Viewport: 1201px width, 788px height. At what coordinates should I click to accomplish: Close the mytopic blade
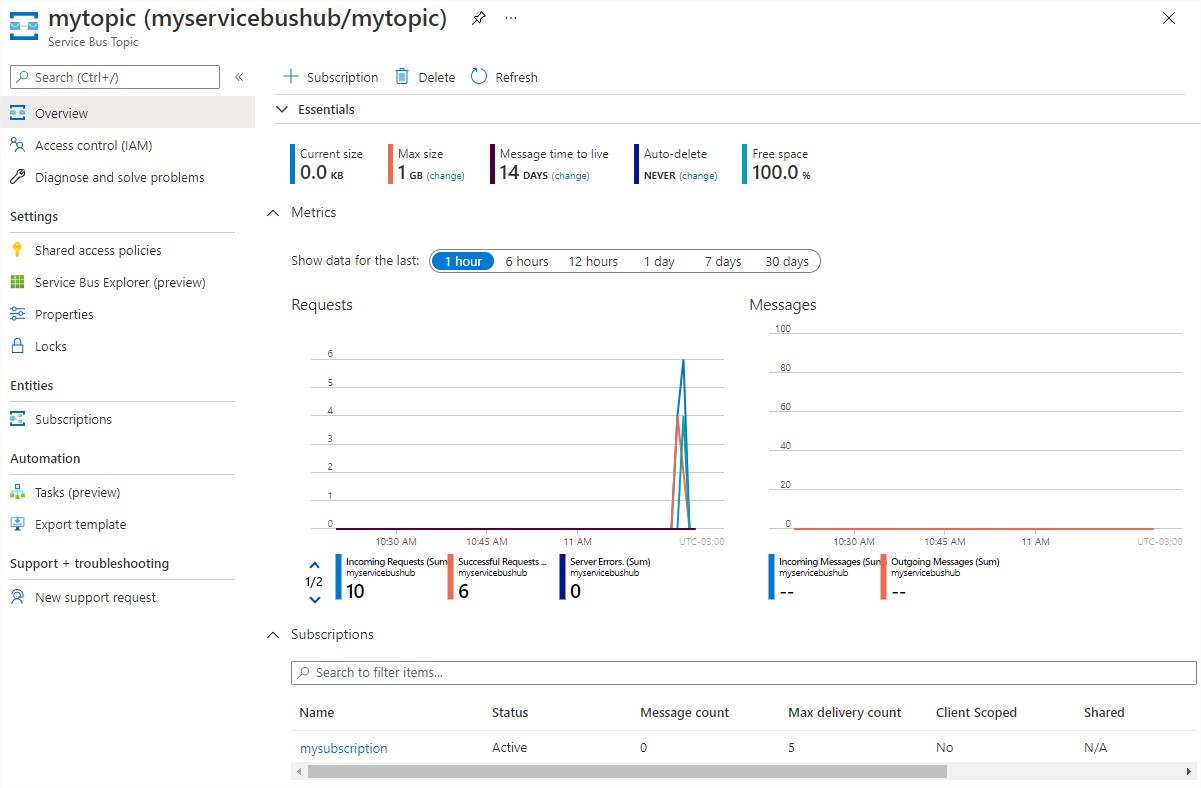[1169, 18]
